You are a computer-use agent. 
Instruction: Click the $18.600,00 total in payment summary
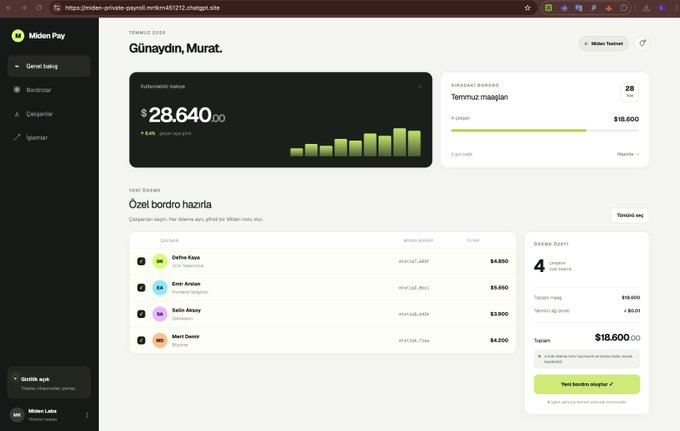coord(617,337)
